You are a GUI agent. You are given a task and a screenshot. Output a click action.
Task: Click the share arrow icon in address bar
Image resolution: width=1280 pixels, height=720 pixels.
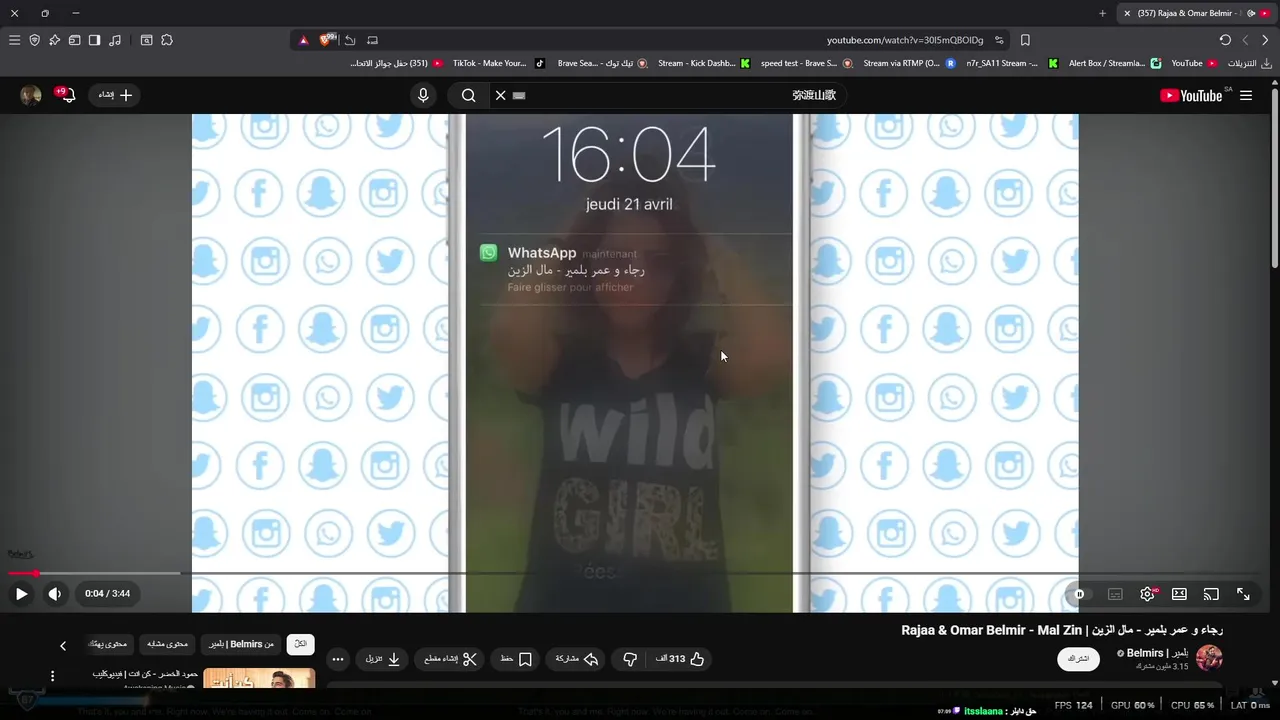pos(350,40)
